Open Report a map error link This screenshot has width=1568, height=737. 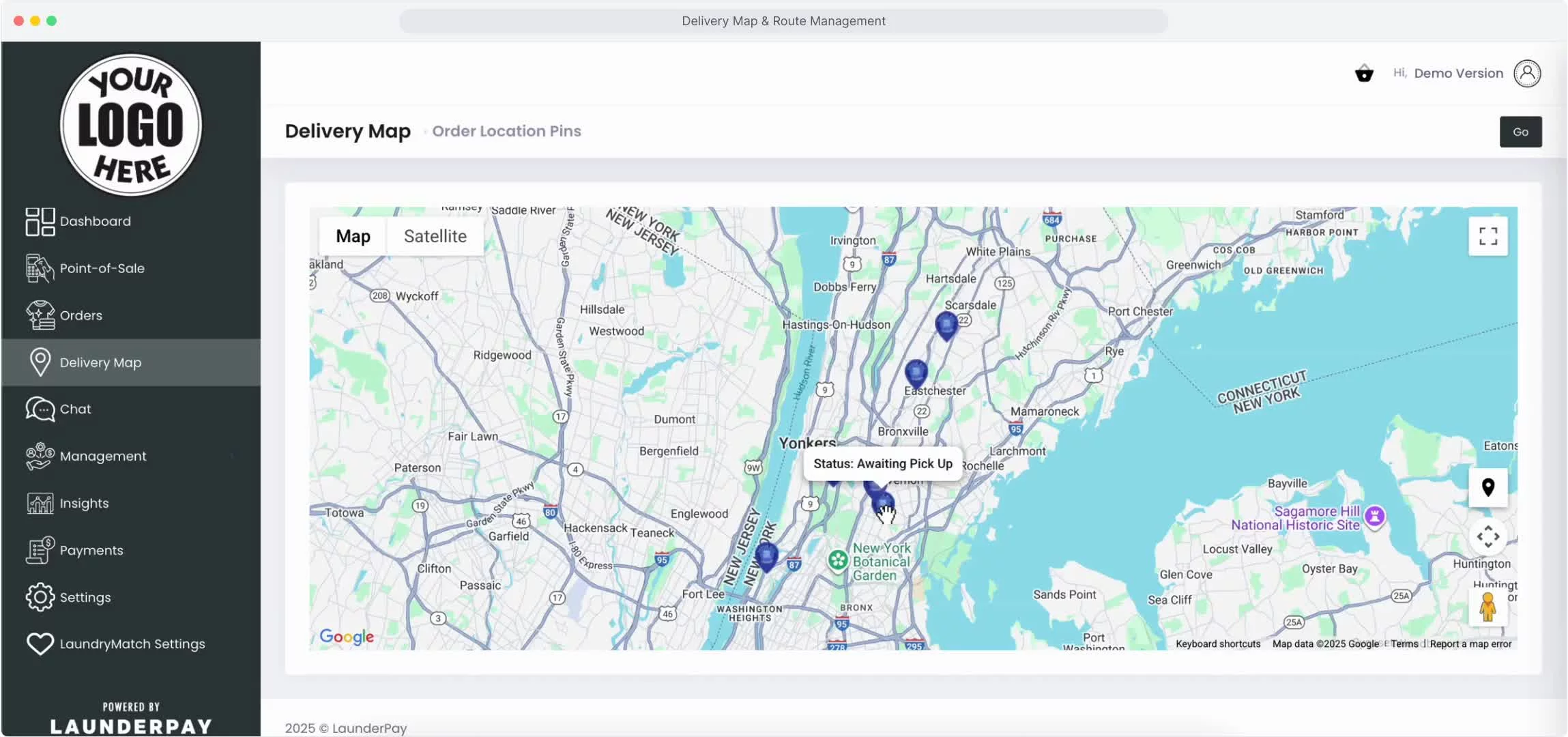coord(1470,644)
